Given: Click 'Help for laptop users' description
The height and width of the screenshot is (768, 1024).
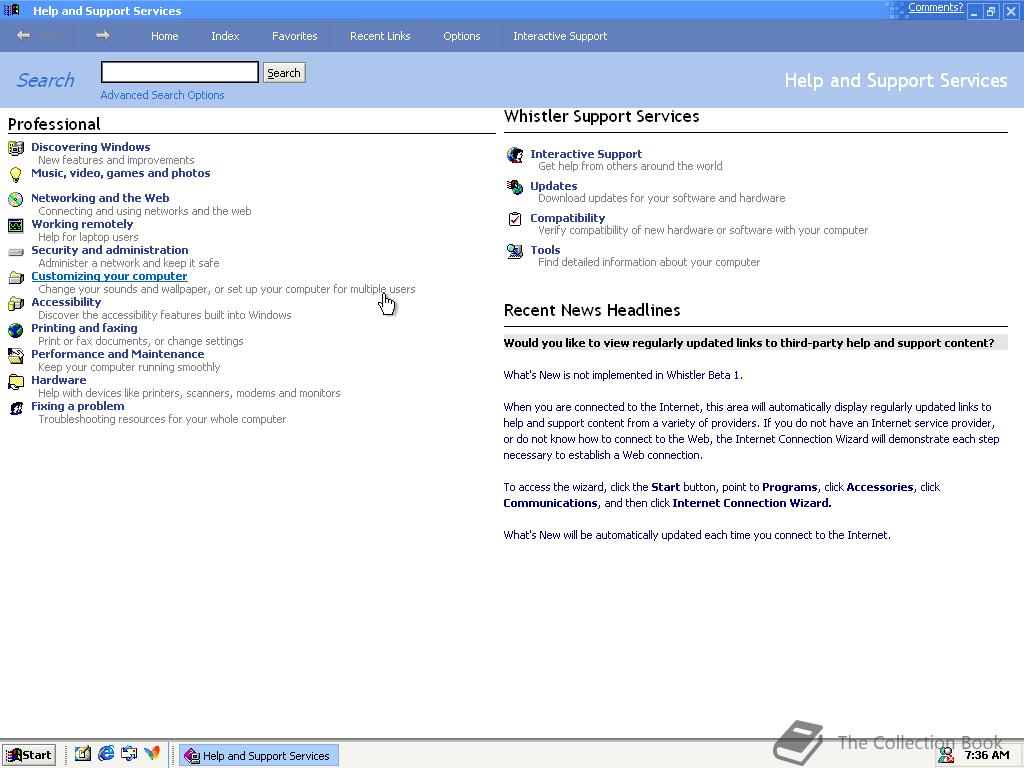Looking at the screenshot, I should [88, 237].
